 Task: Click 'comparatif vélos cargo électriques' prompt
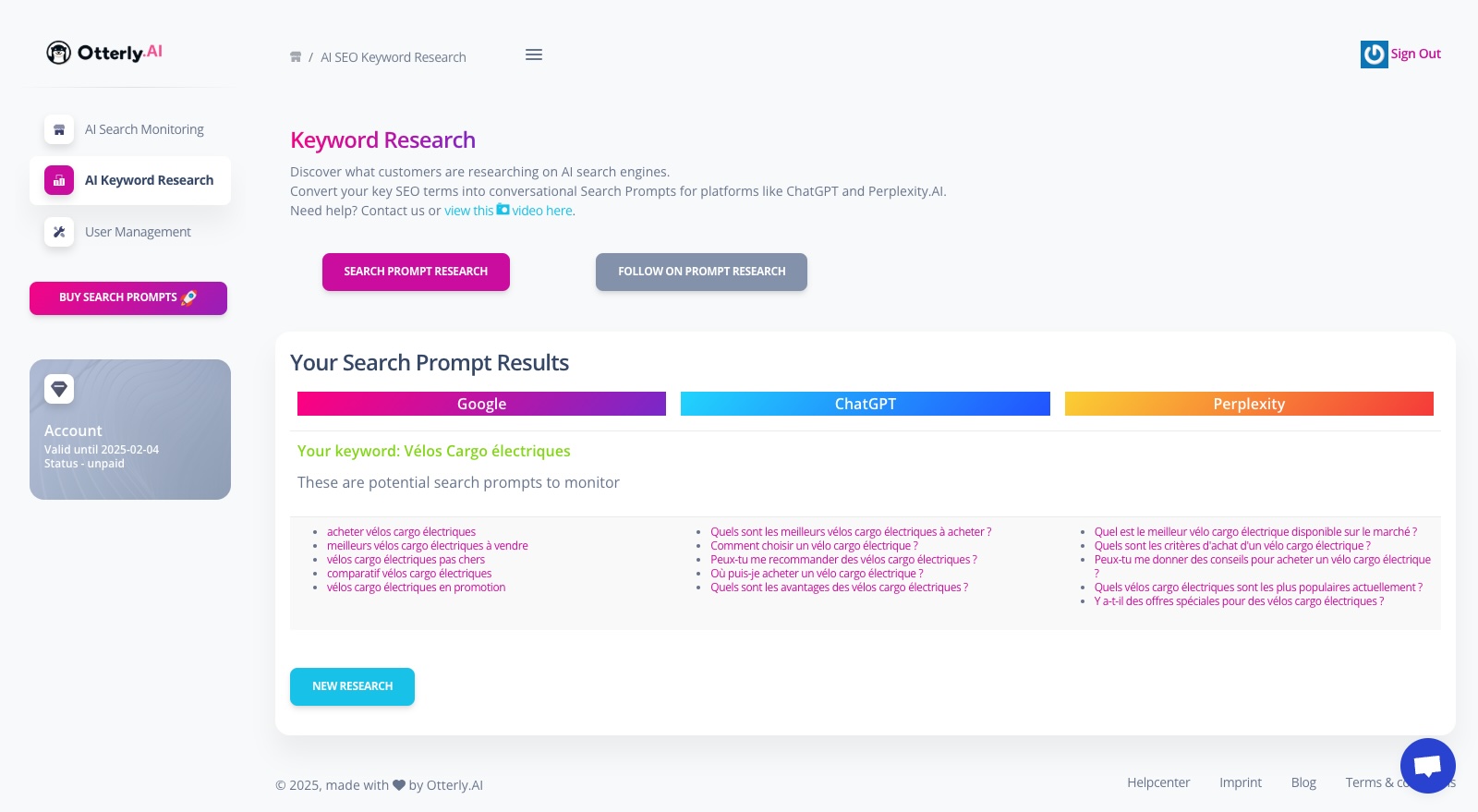[409, 574]
